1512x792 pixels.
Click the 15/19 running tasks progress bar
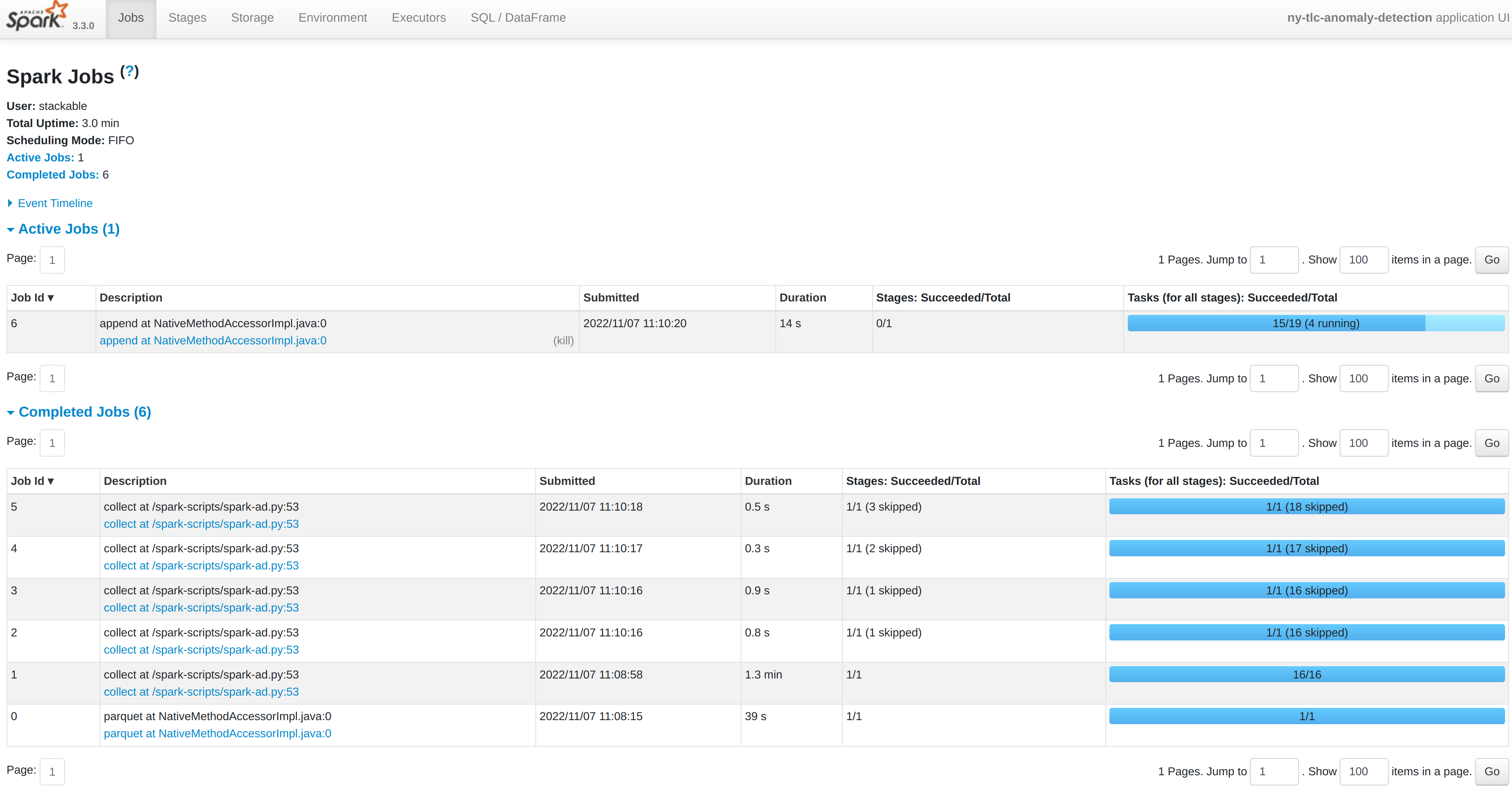(x=1315, y=323)
